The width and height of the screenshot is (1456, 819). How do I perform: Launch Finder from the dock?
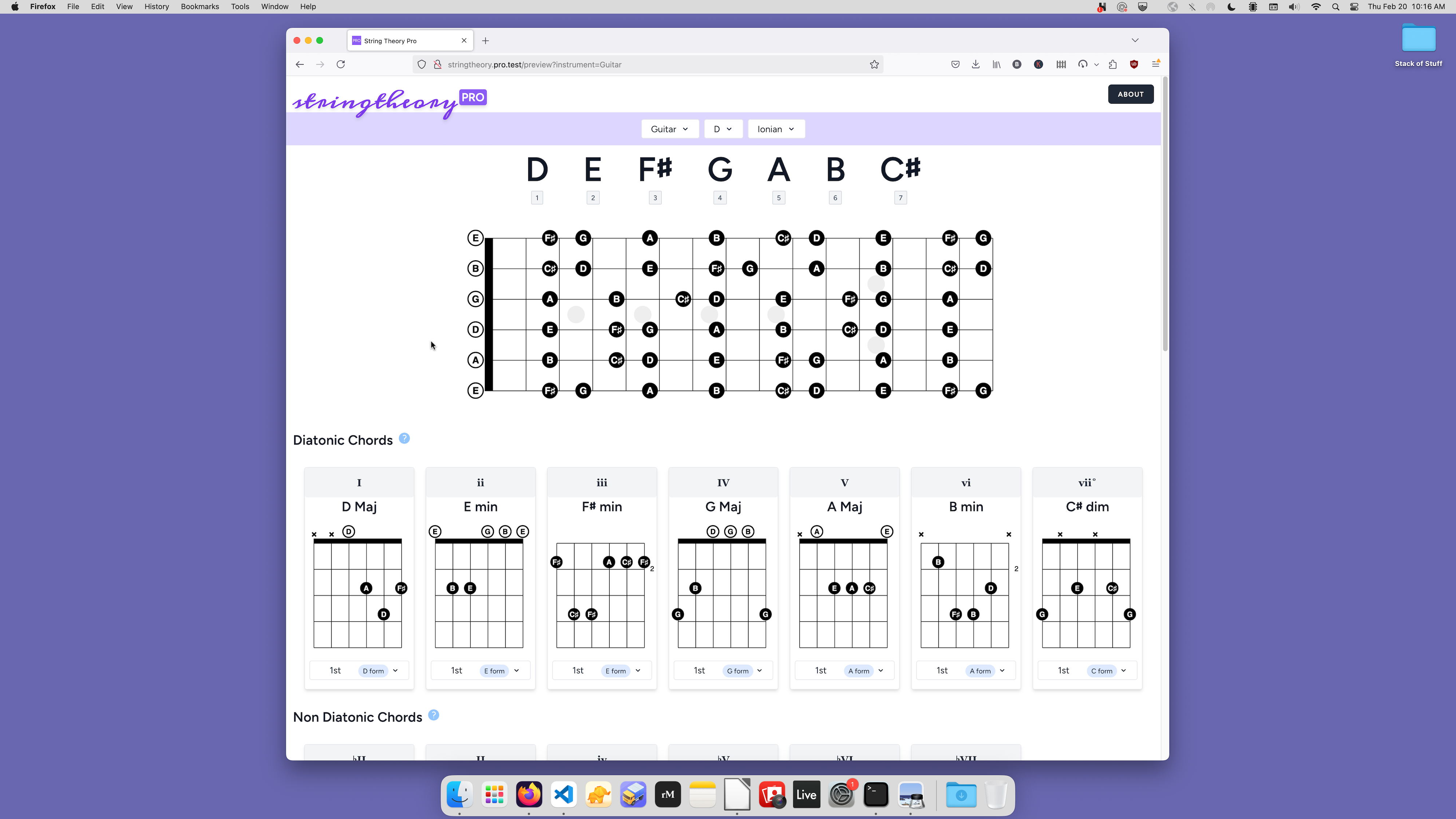pyautogui.click(x=459, y=795)
